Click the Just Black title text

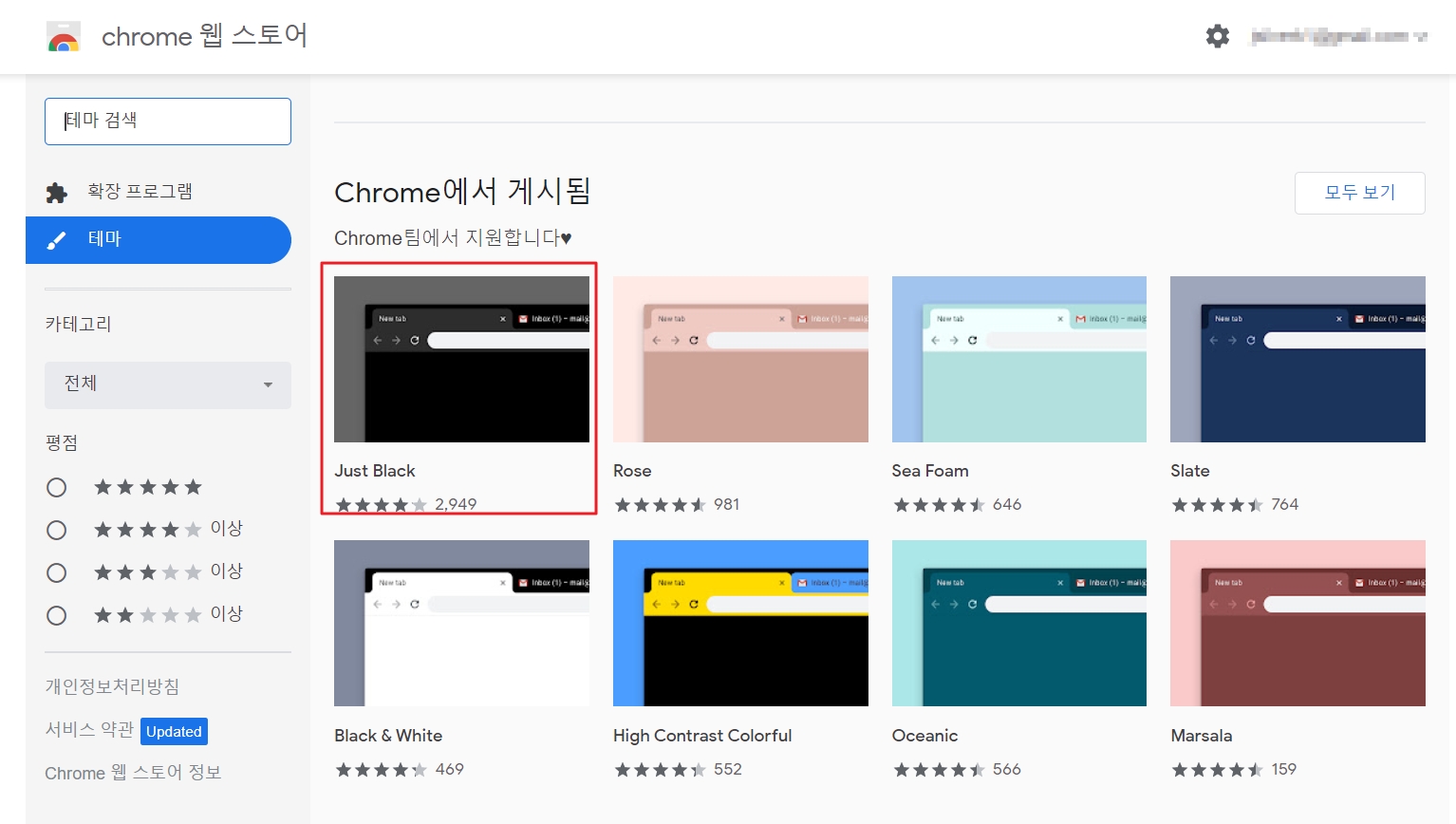point(375,471)
